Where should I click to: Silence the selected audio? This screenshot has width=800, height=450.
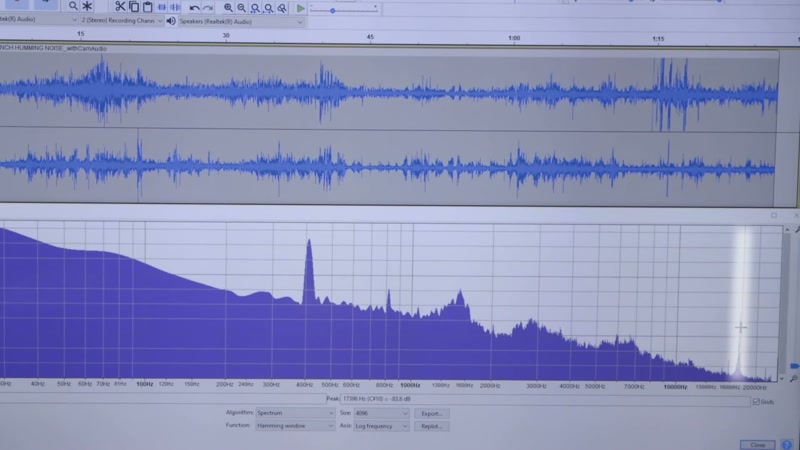(175, 7)
